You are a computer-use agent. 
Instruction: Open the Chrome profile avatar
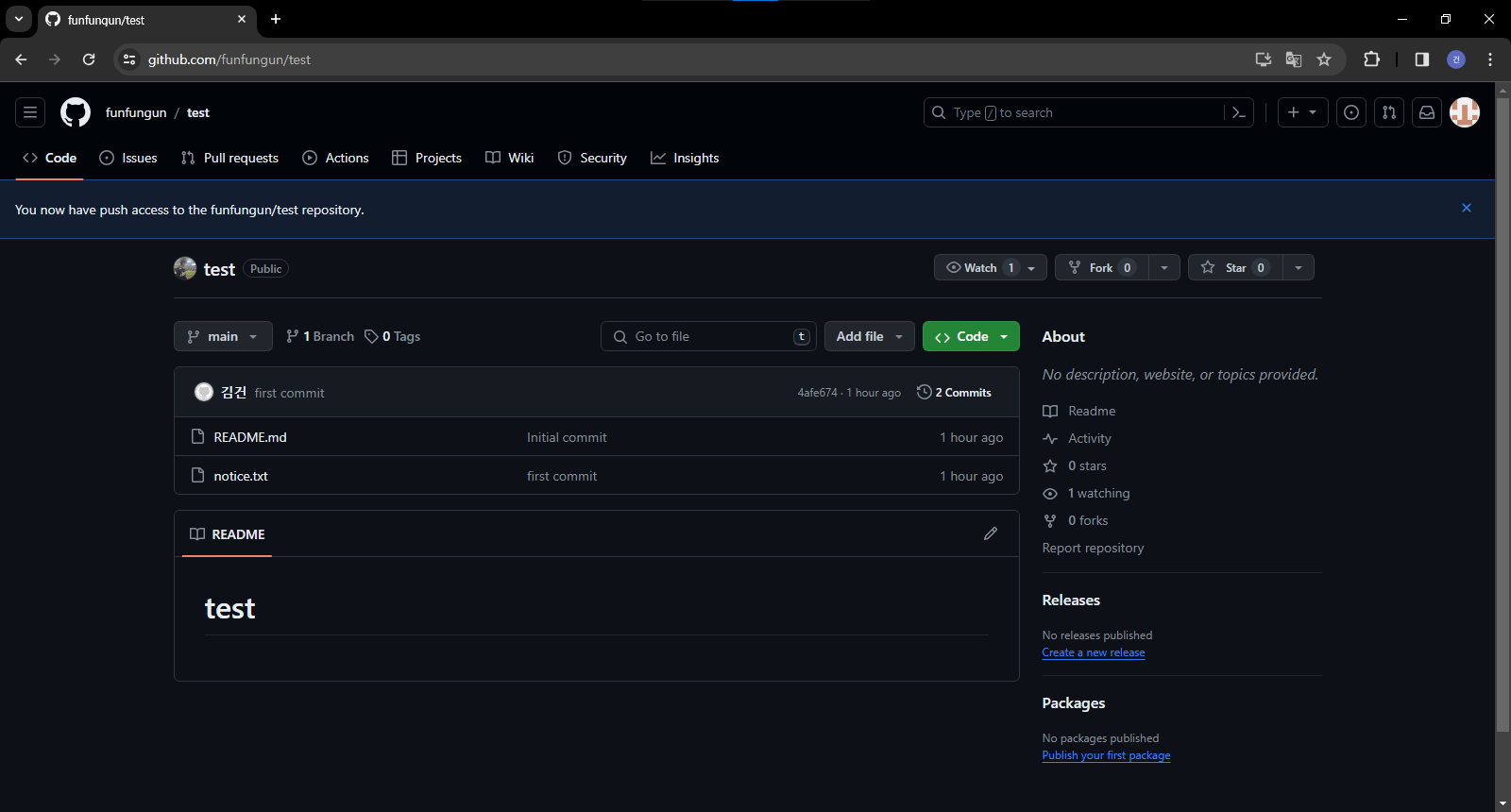pos(1456,59)
